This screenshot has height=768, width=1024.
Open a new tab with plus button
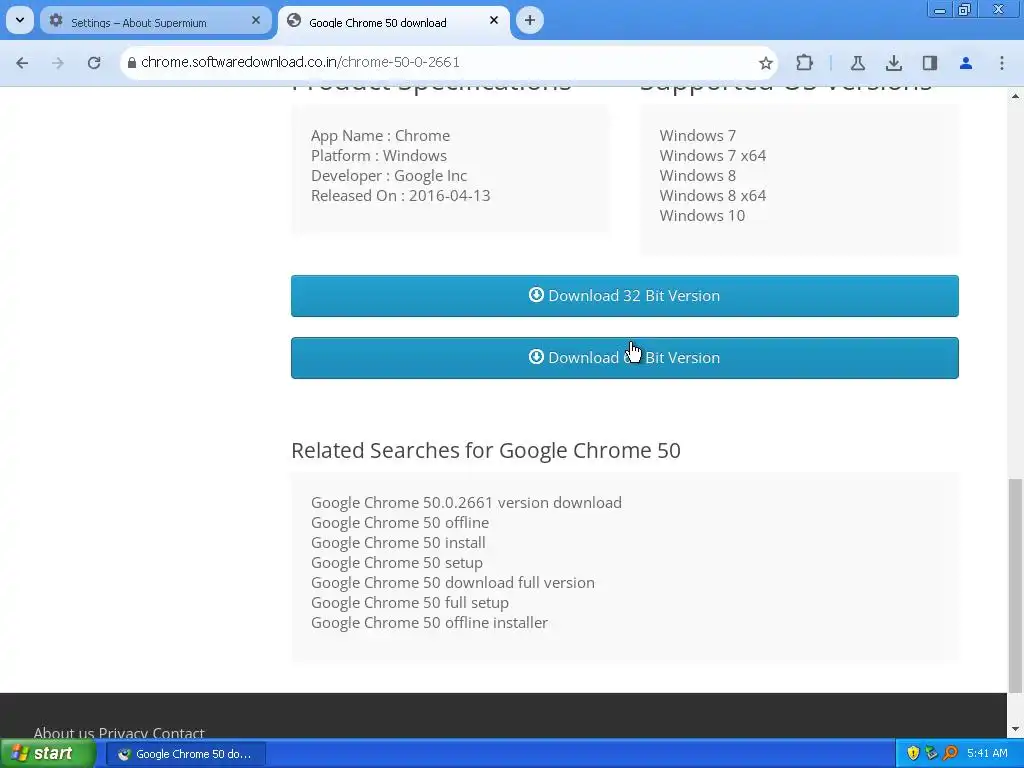(530, 20)
